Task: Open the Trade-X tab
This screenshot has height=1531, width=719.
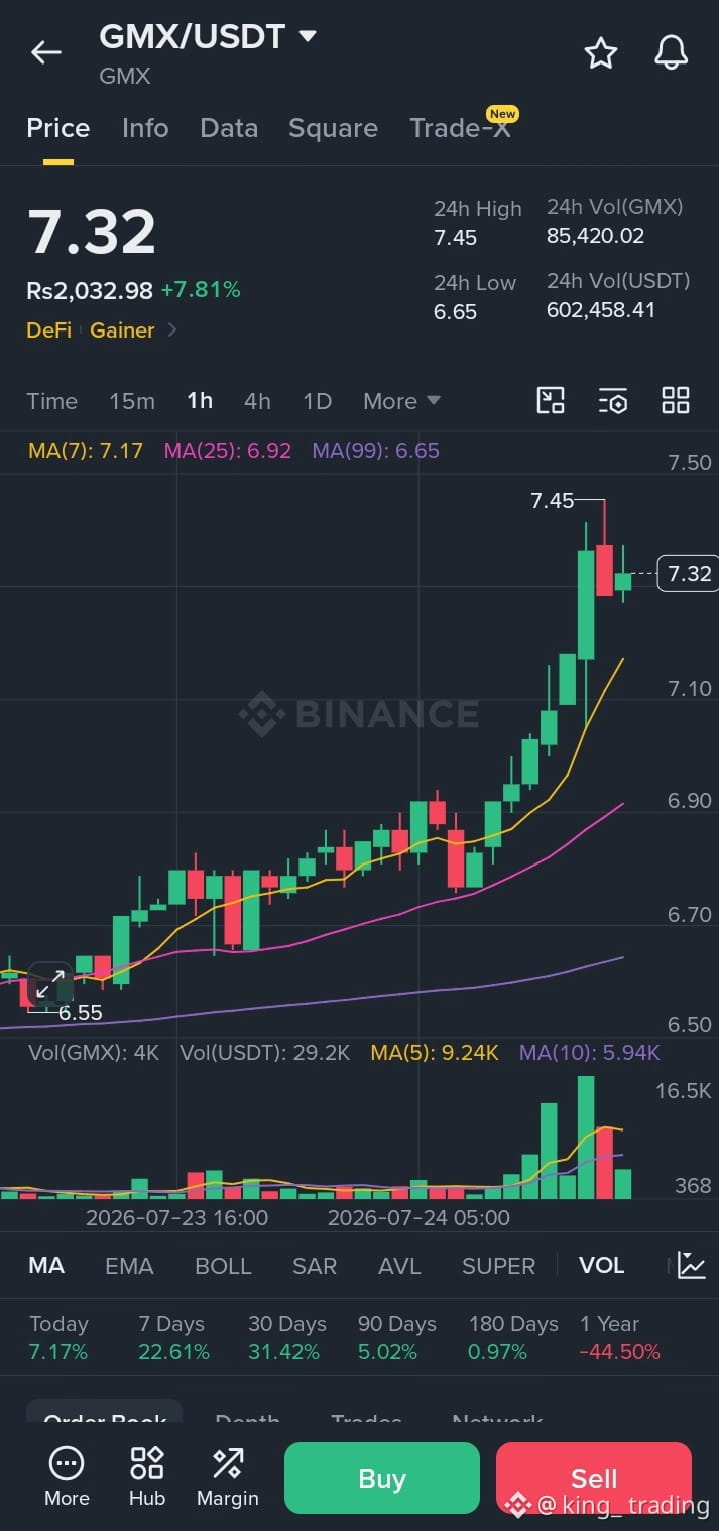Action: click(459, 128)
